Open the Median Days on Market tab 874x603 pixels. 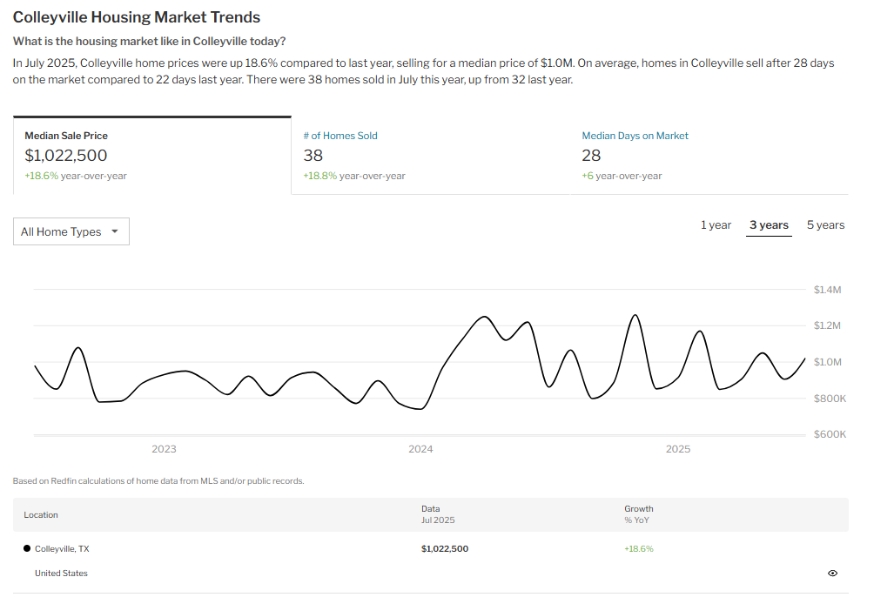pos(635,136)
